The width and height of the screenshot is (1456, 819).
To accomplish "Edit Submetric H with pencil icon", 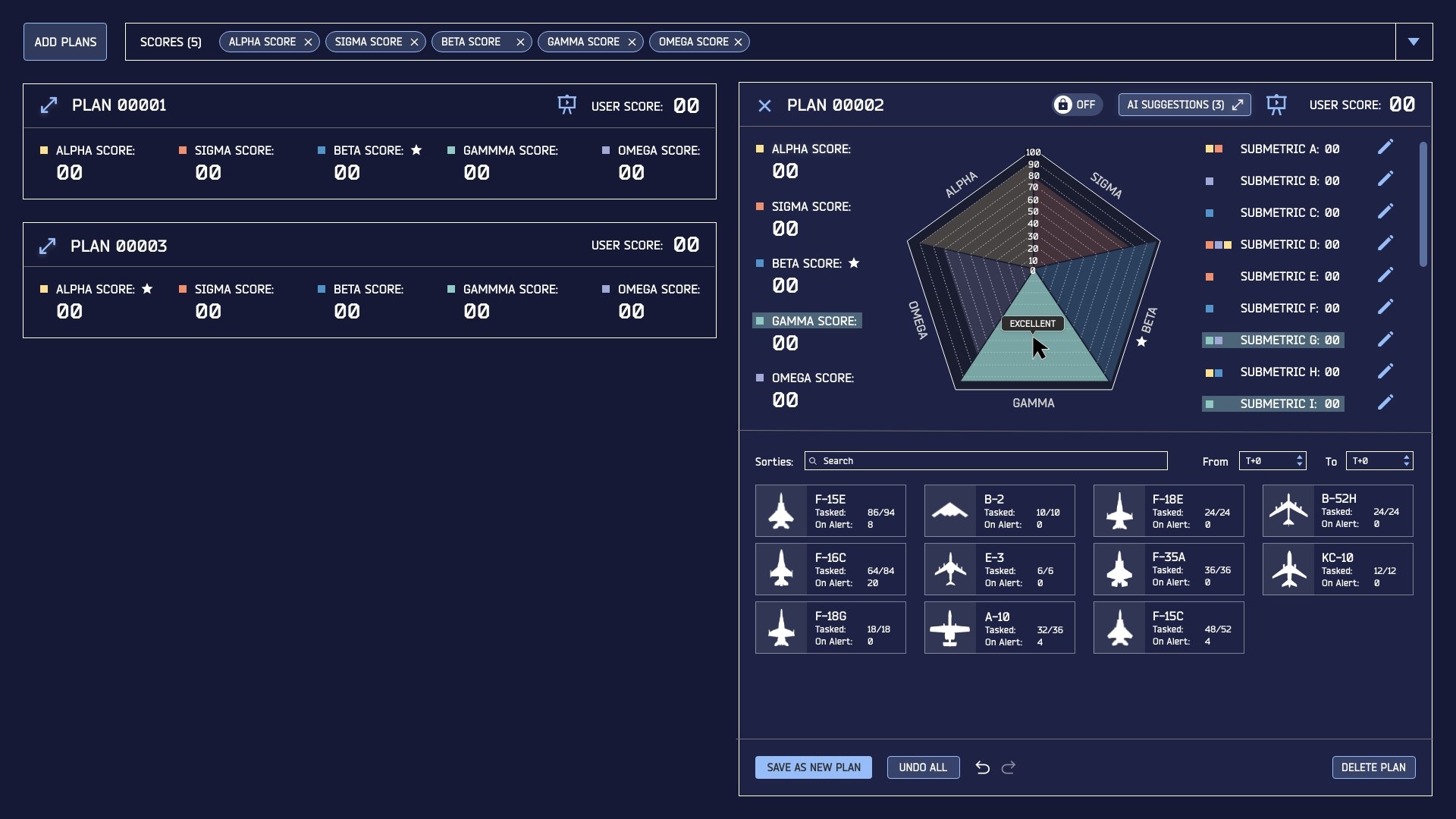I will coord(1385,371).
